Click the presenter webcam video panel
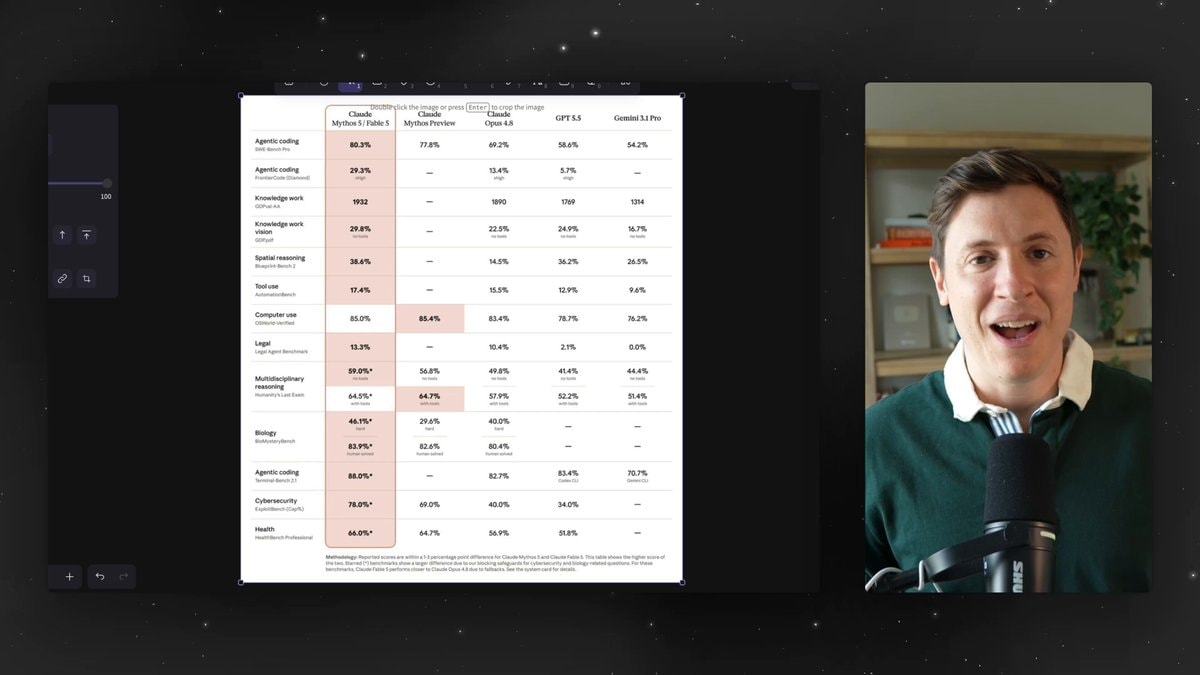The height and width of the screenshot is (675, 1200). click(x=1008, y=337)
